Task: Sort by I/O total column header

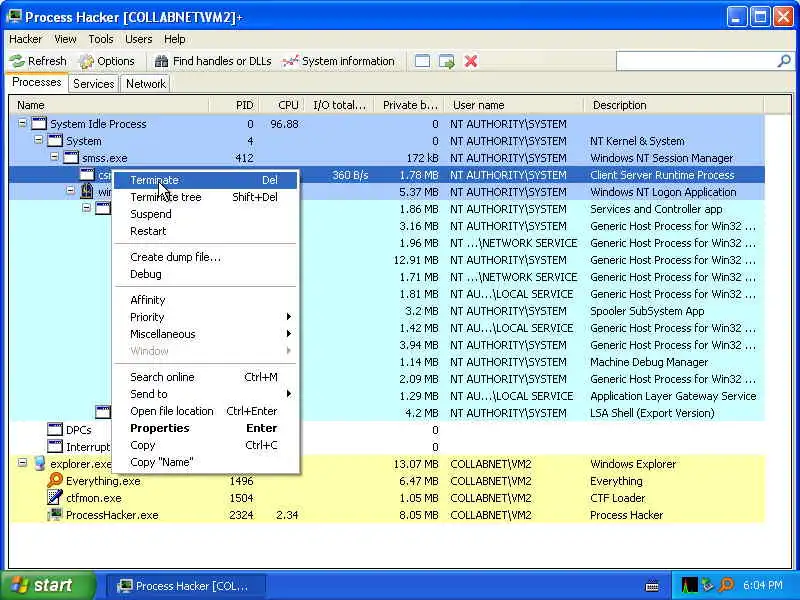Action: coord(340,105)
